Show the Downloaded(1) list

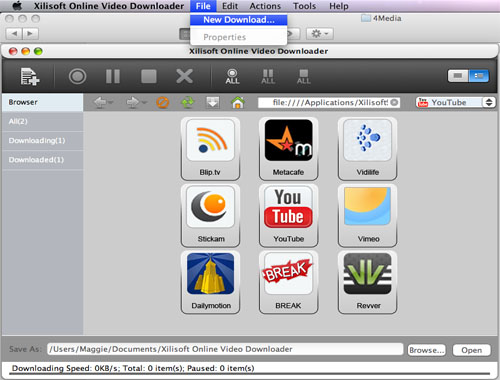(x=42, y=160)
